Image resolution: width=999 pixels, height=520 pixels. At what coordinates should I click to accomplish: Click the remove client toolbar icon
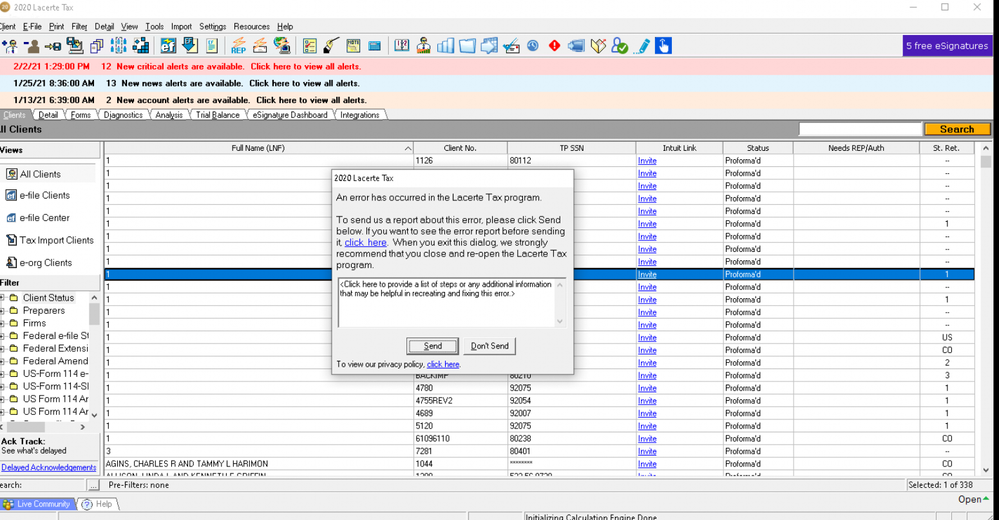31,46
